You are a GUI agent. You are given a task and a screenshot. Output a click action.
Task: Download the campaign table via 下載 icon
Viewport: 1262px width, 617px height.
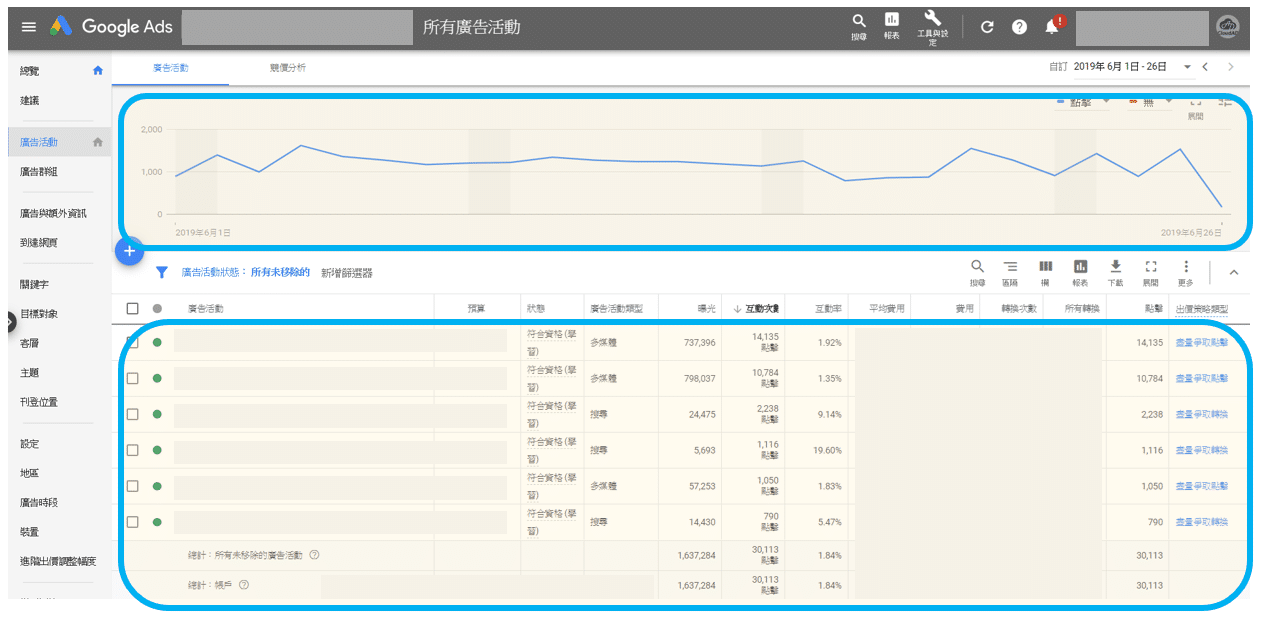tap(1115, 267)
